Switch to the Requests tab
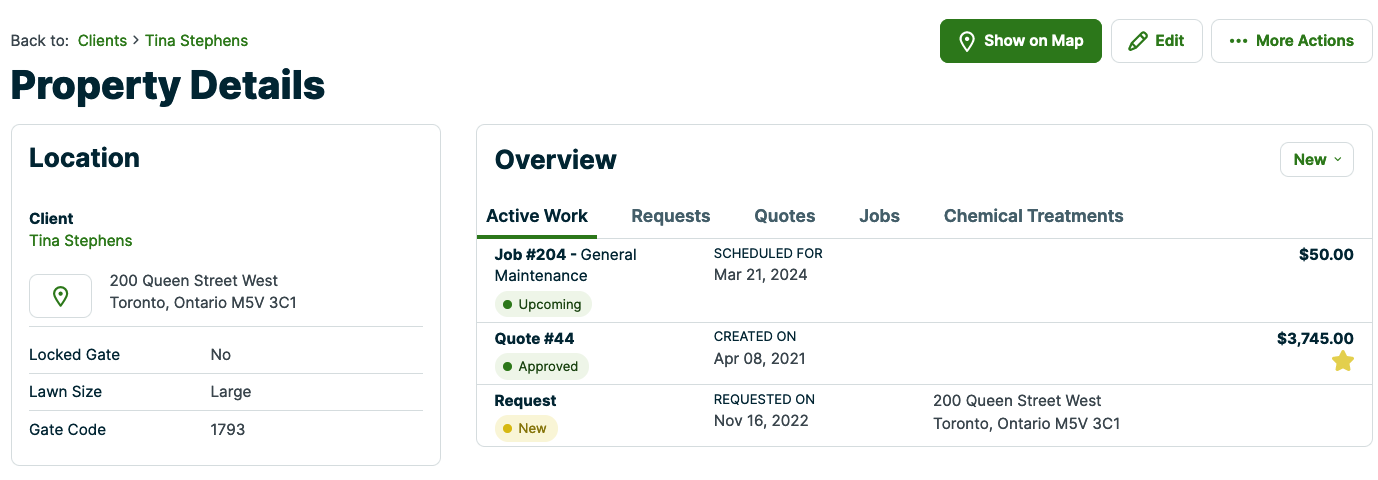Screen dimensions: 1378x480 (x=670, y=216)
